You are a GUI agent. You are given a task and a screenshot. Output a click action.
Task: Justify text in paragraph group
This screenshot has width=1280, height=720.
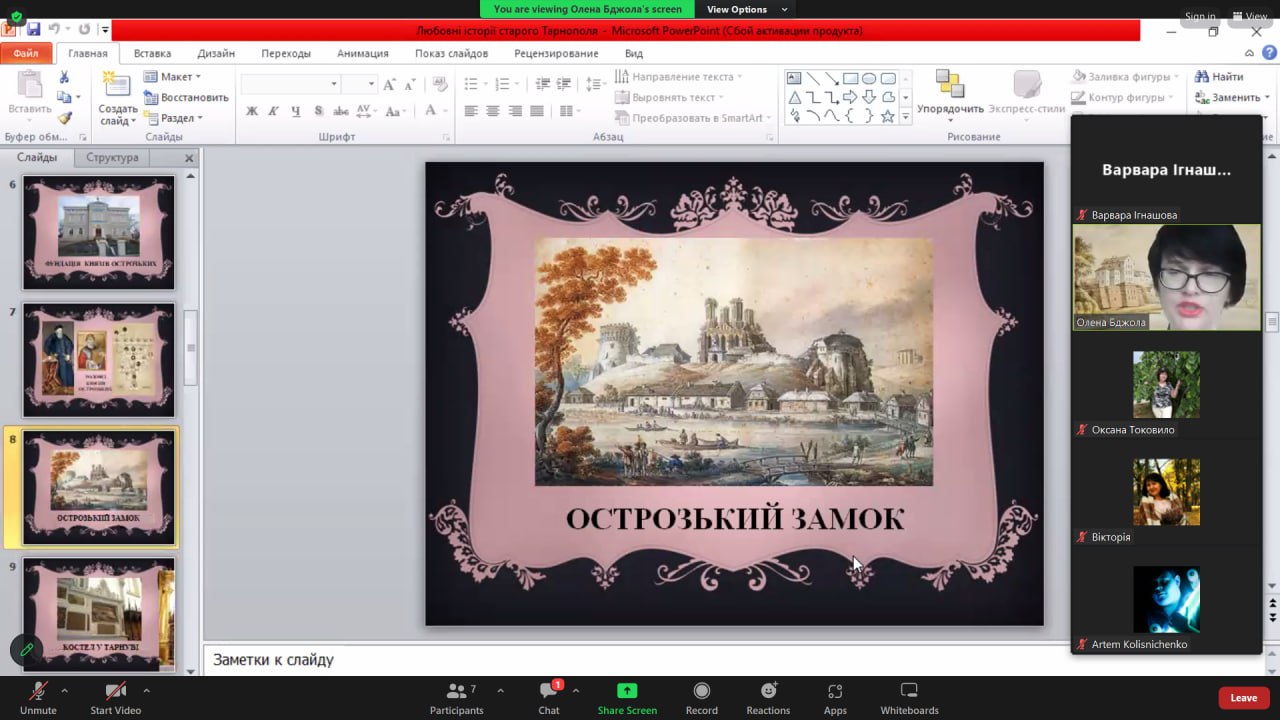click(537, 111)
